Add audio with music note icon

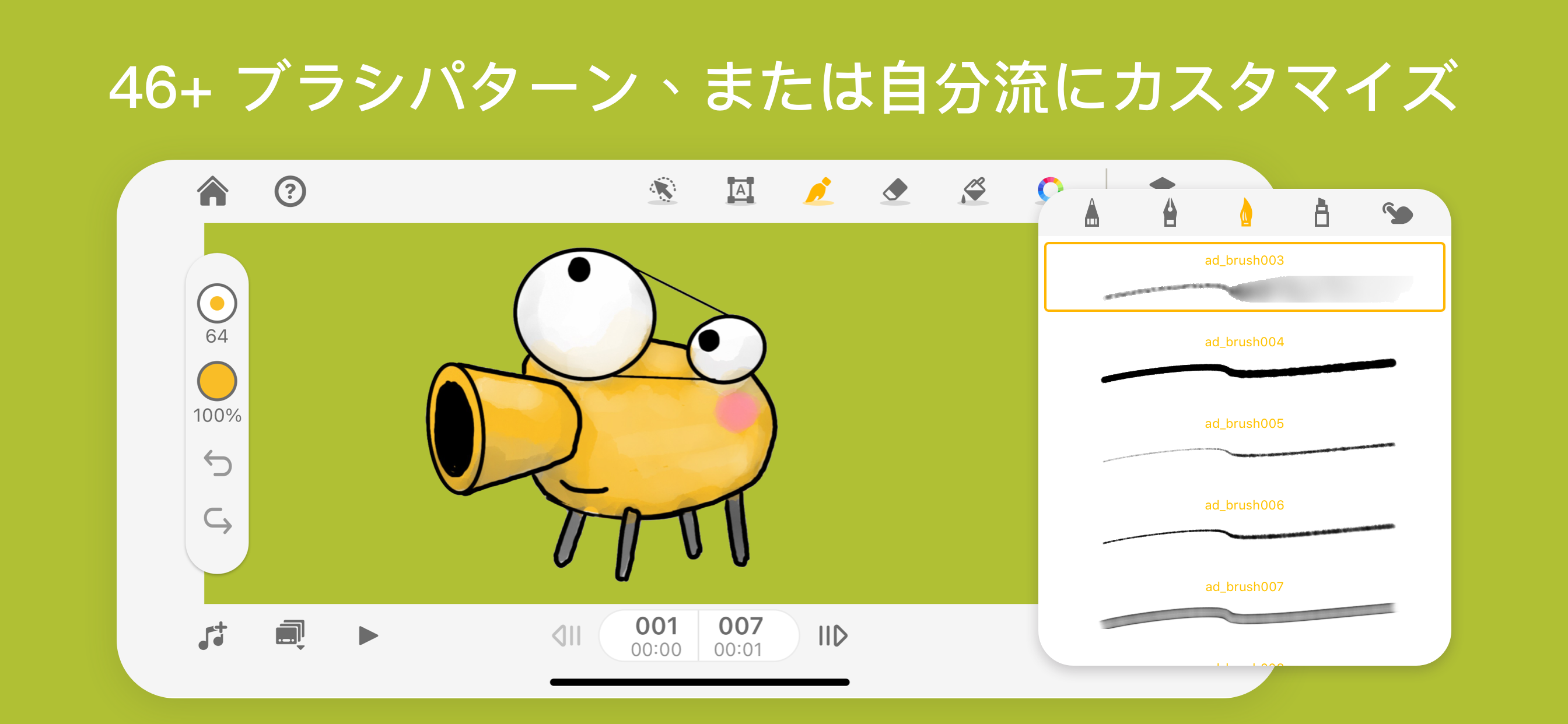(212, 636)
